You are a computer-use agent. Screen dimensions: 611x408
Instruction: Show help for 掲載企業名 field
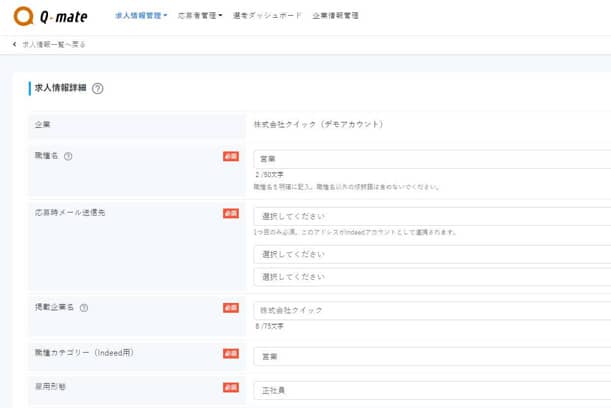pos(84,308)
